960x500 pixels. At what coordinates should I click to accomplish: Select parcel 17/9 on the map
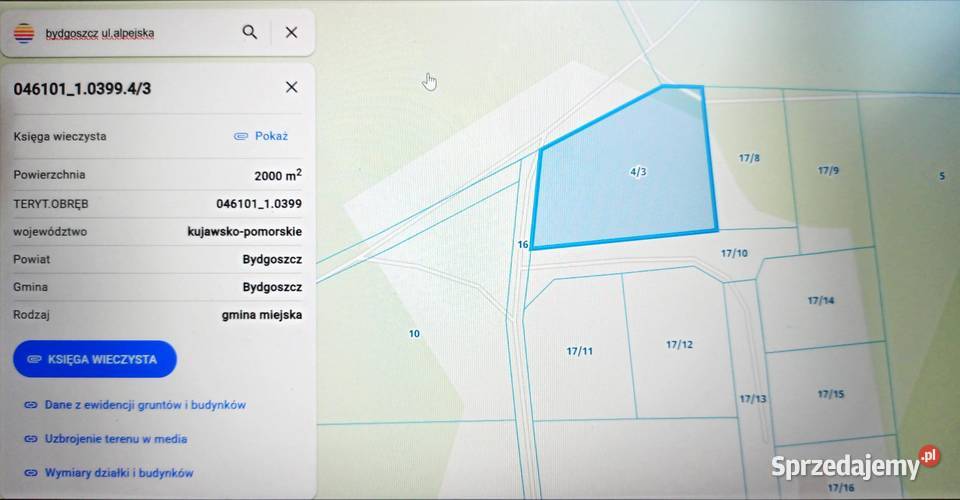click(x=828, y=170)
